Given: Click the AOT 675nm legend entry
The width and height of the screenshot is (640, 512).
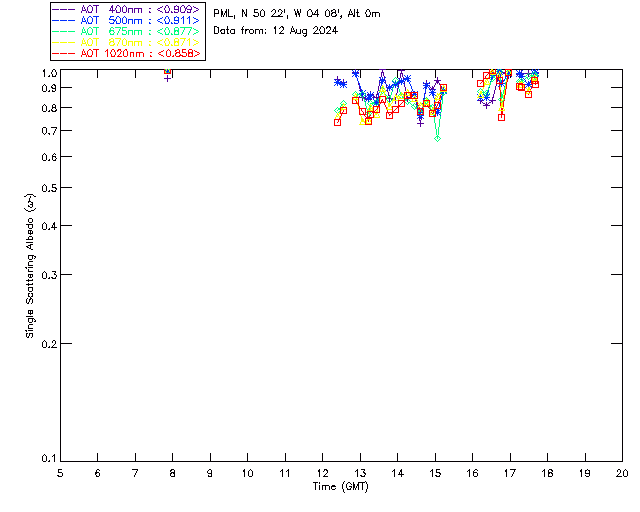Looking at the screenshot, I should coord(126,31).
